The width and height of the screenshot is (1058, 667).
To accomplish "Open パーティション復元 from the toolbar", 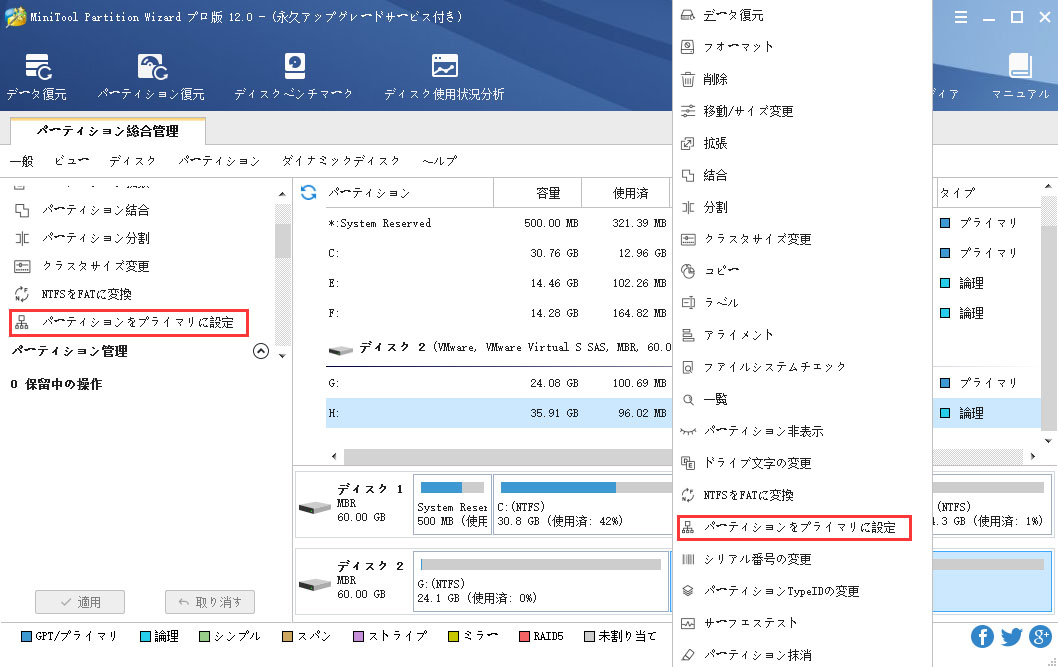I will coord(151,68).
